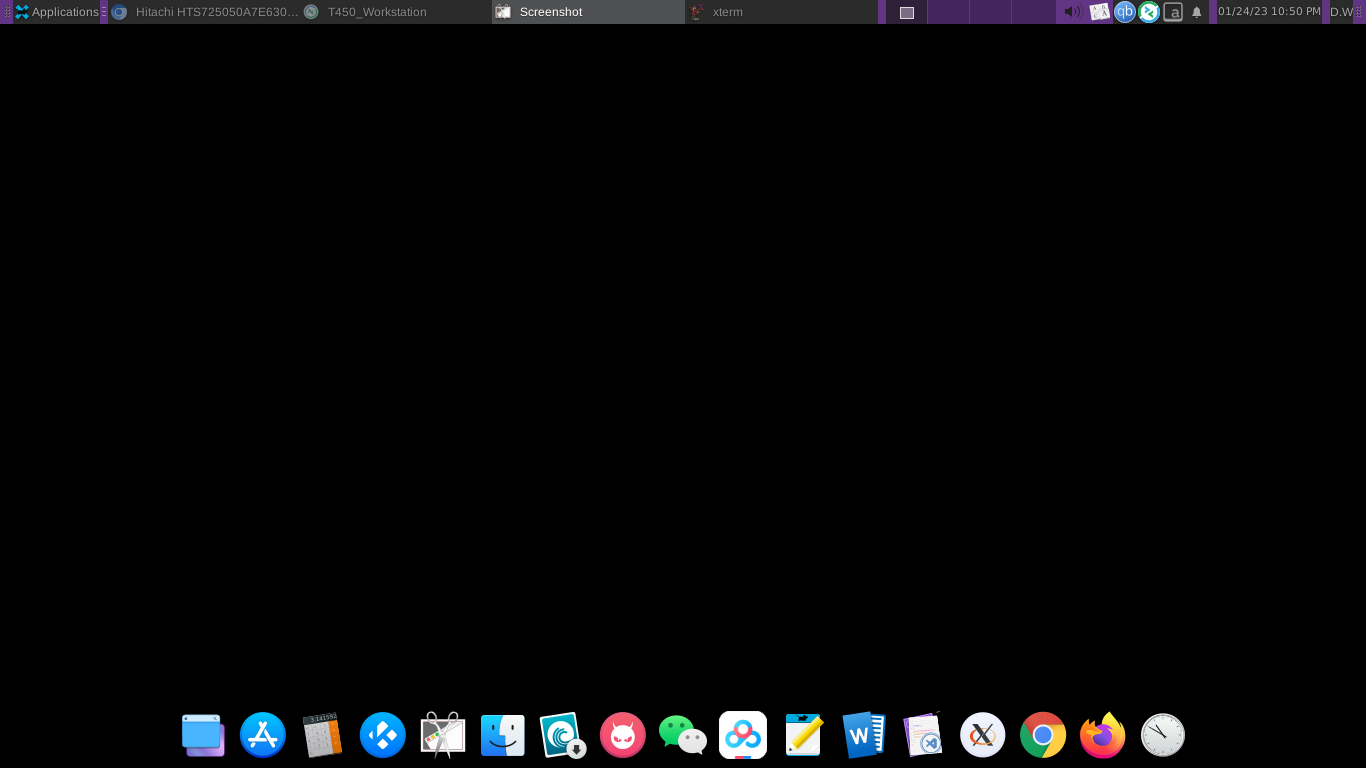1366x768 pixels.
Task: Open Kodi media center from dock
Action: click(382, 735)
